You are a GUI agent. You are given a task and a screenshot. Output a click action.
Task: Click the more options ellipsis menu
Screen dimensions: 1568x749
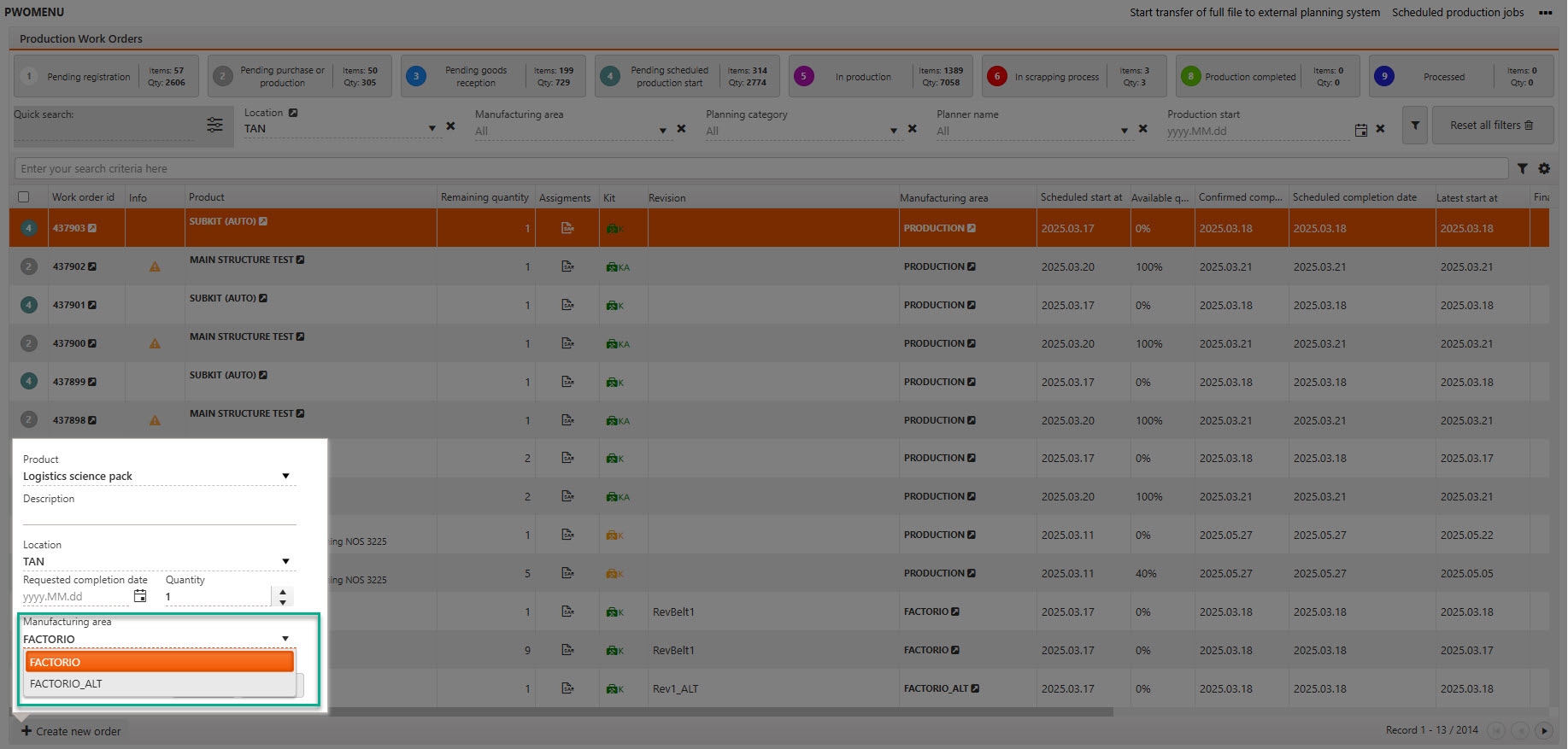click(1545, 13)
